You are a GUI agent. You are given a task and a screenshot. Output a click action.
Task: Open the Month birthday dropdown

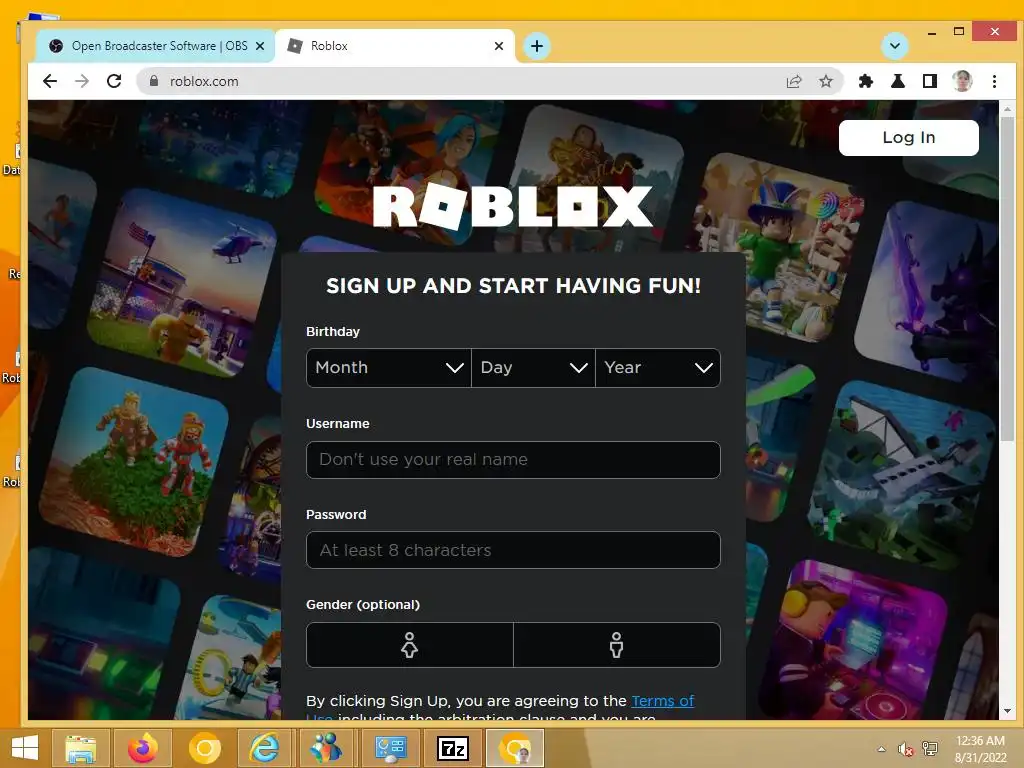pyautogui.click(x=389, y=368)
